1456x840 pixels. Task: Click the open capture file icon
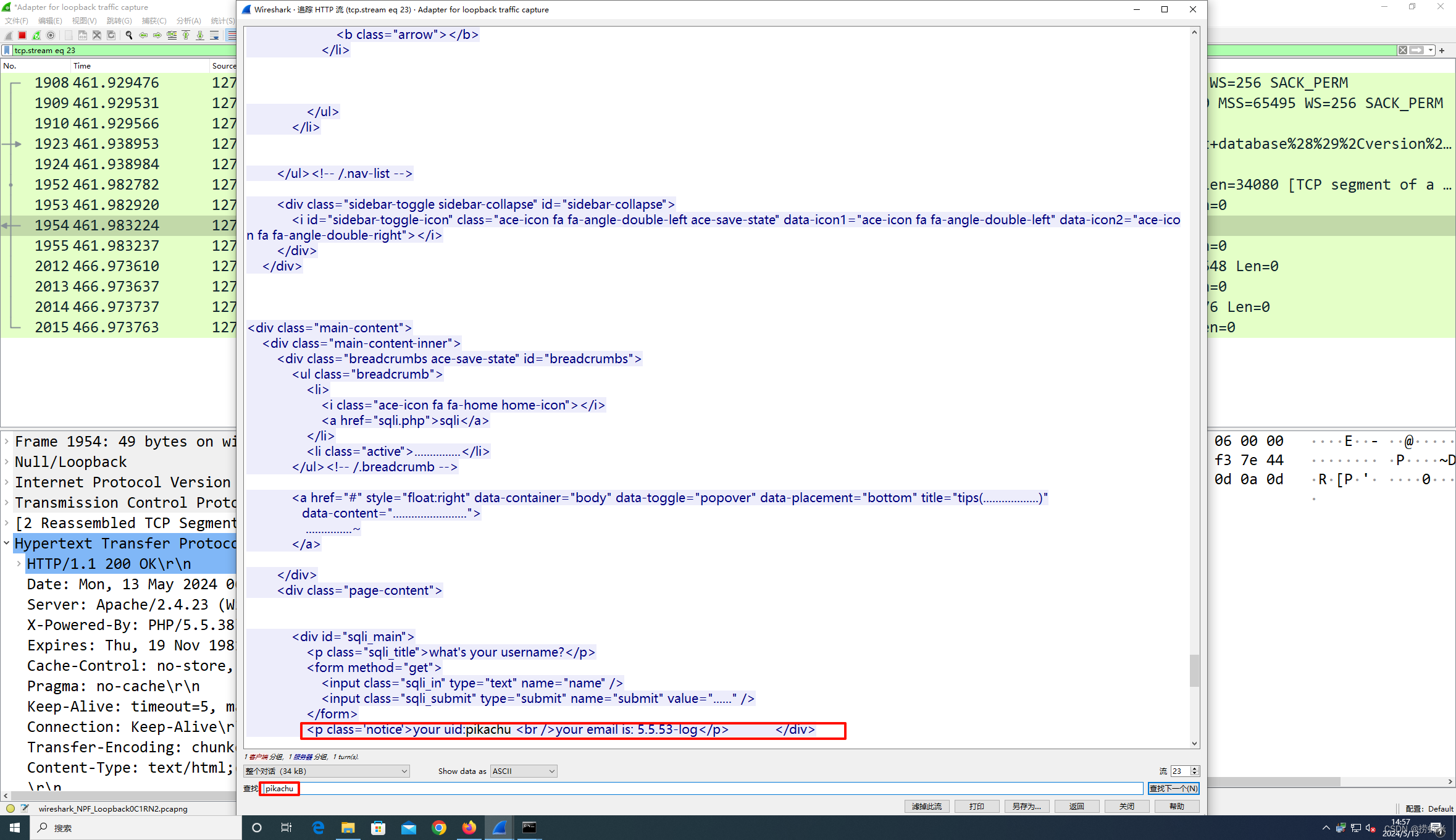click(69, 35)
